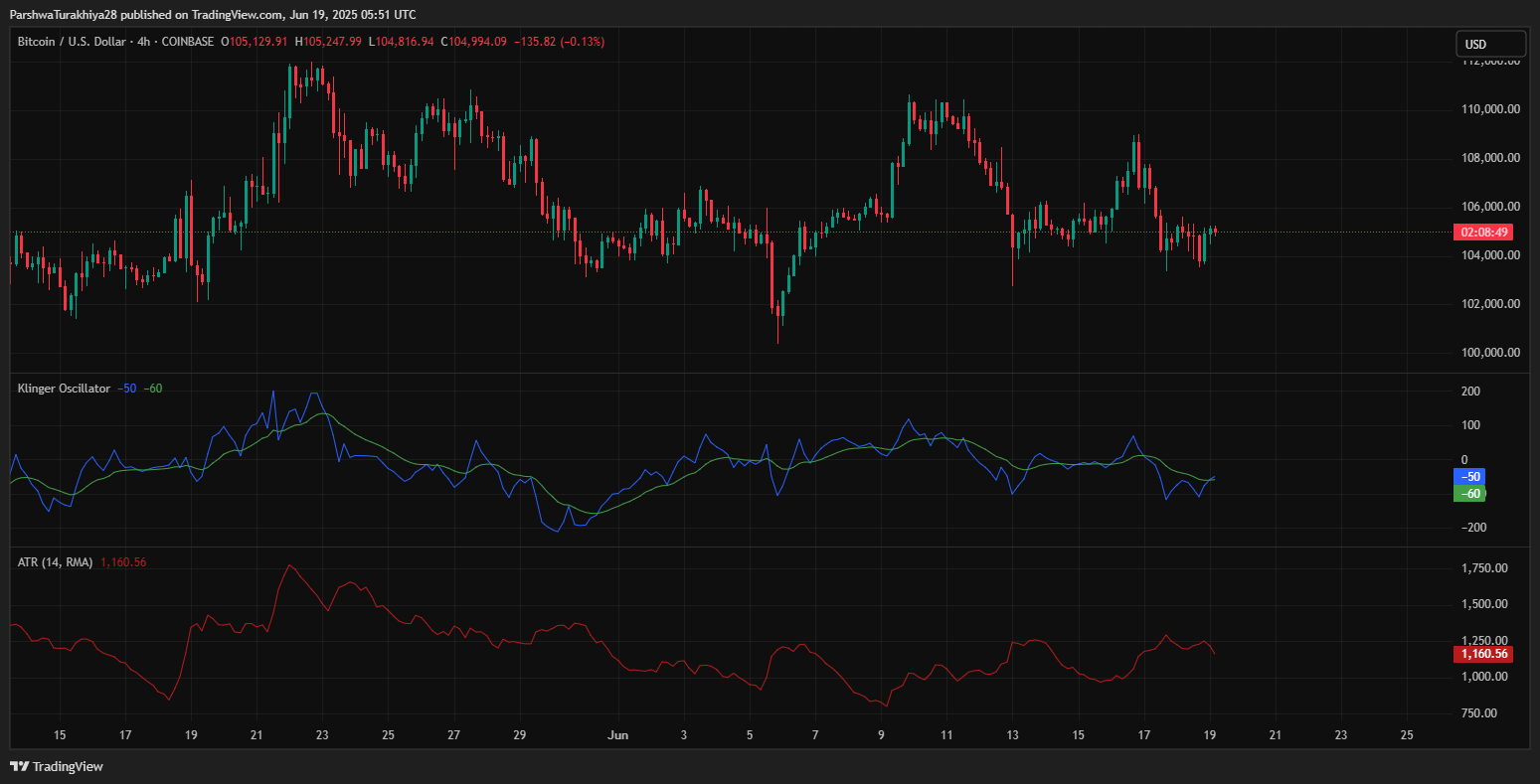Click the red 1,160.56 ATR value tag
The height and width of the screenshot is (784, 1540).
coord(1483,654)
